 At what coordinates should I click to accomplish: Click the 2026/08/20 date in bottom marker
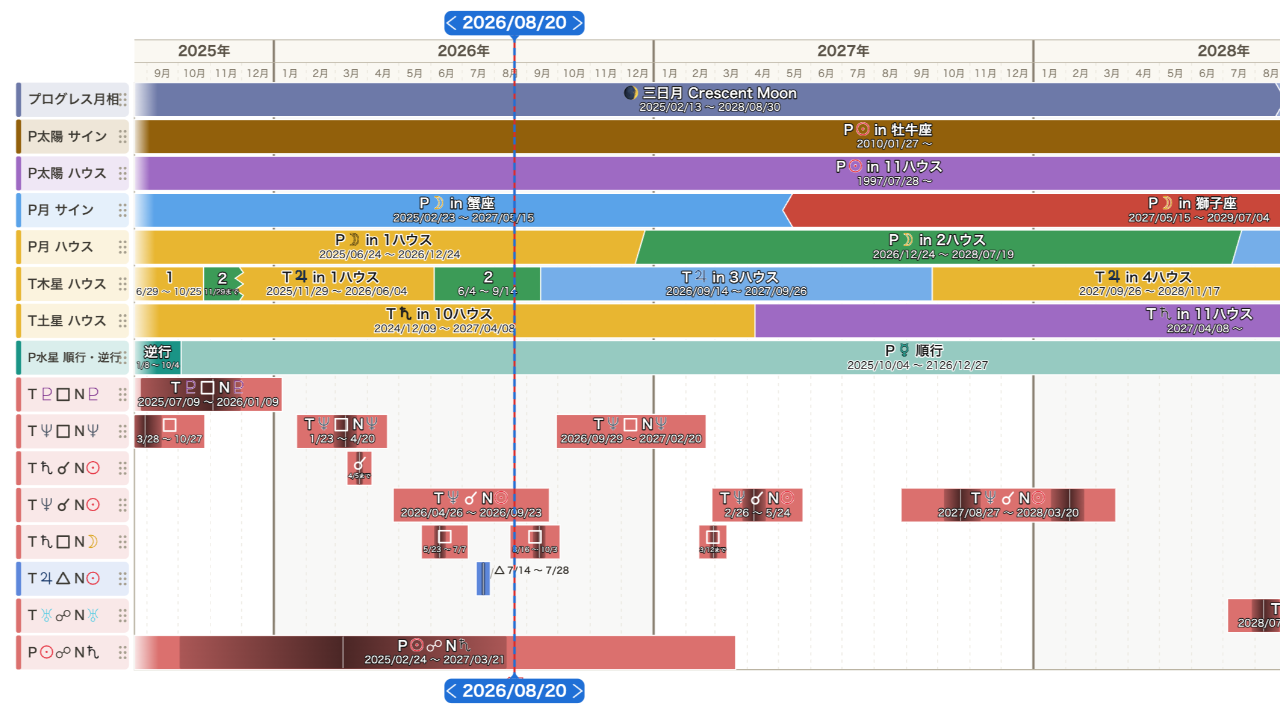514,691
